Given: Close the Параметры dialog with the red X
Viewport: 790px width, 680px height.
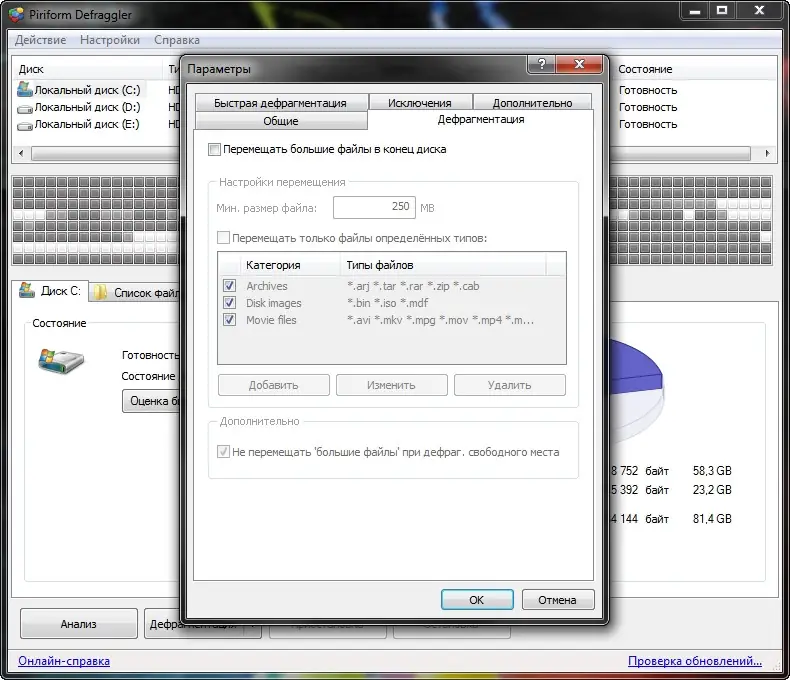Looking at the screenshot, I should coord(579,64).
